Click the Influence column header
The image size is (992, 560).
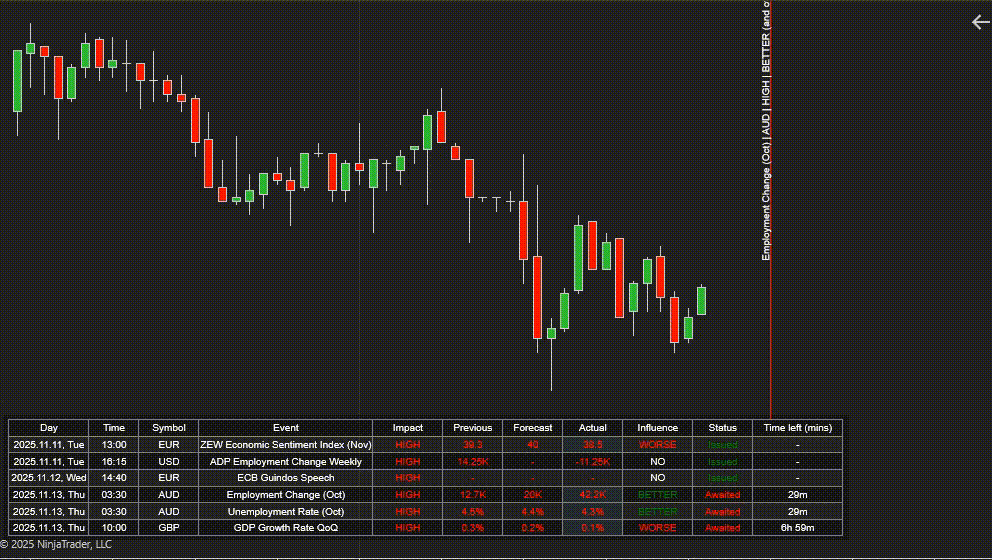click(657, 428)
